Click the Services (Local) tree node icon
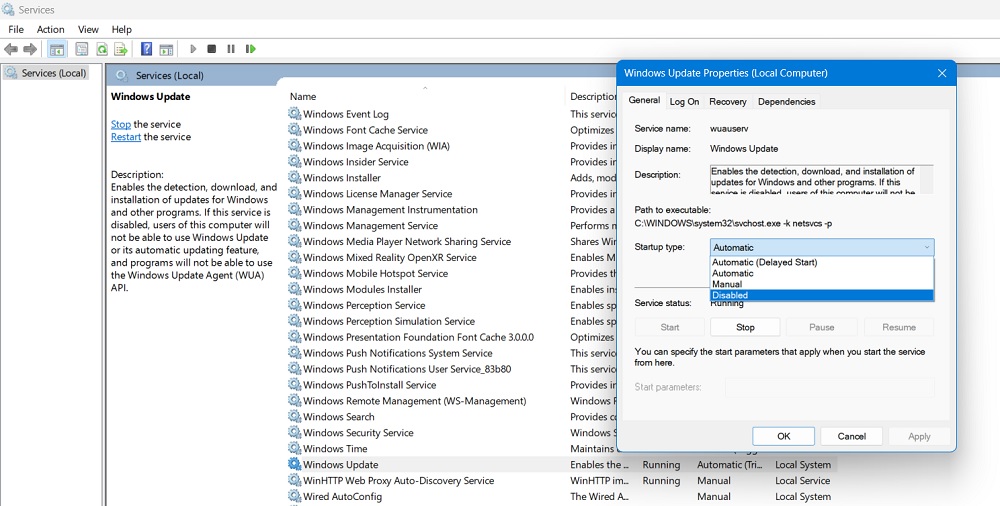The height and width of the screenshot is (506, 1000). tap(10, 73)
